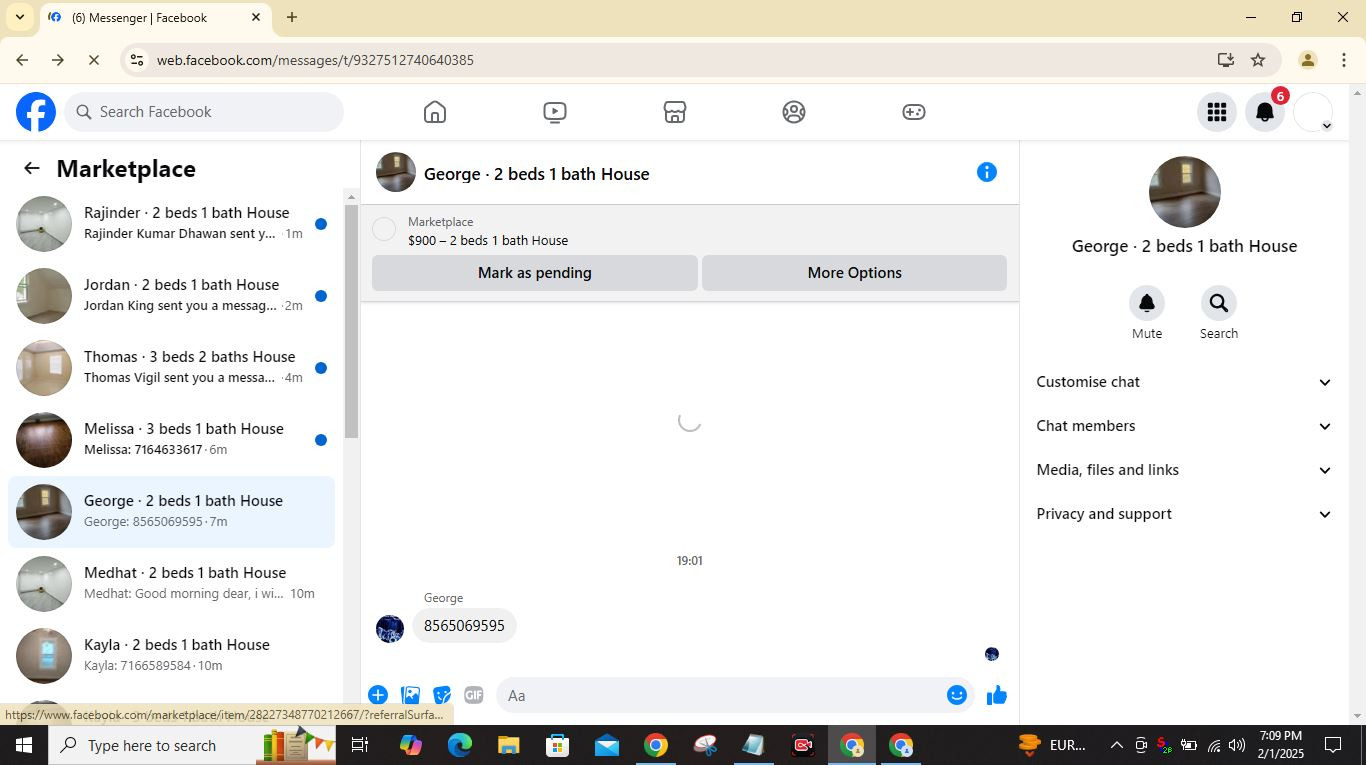Click the browser address bar URL
1366x765 pixels.
(x=315, y=60)
